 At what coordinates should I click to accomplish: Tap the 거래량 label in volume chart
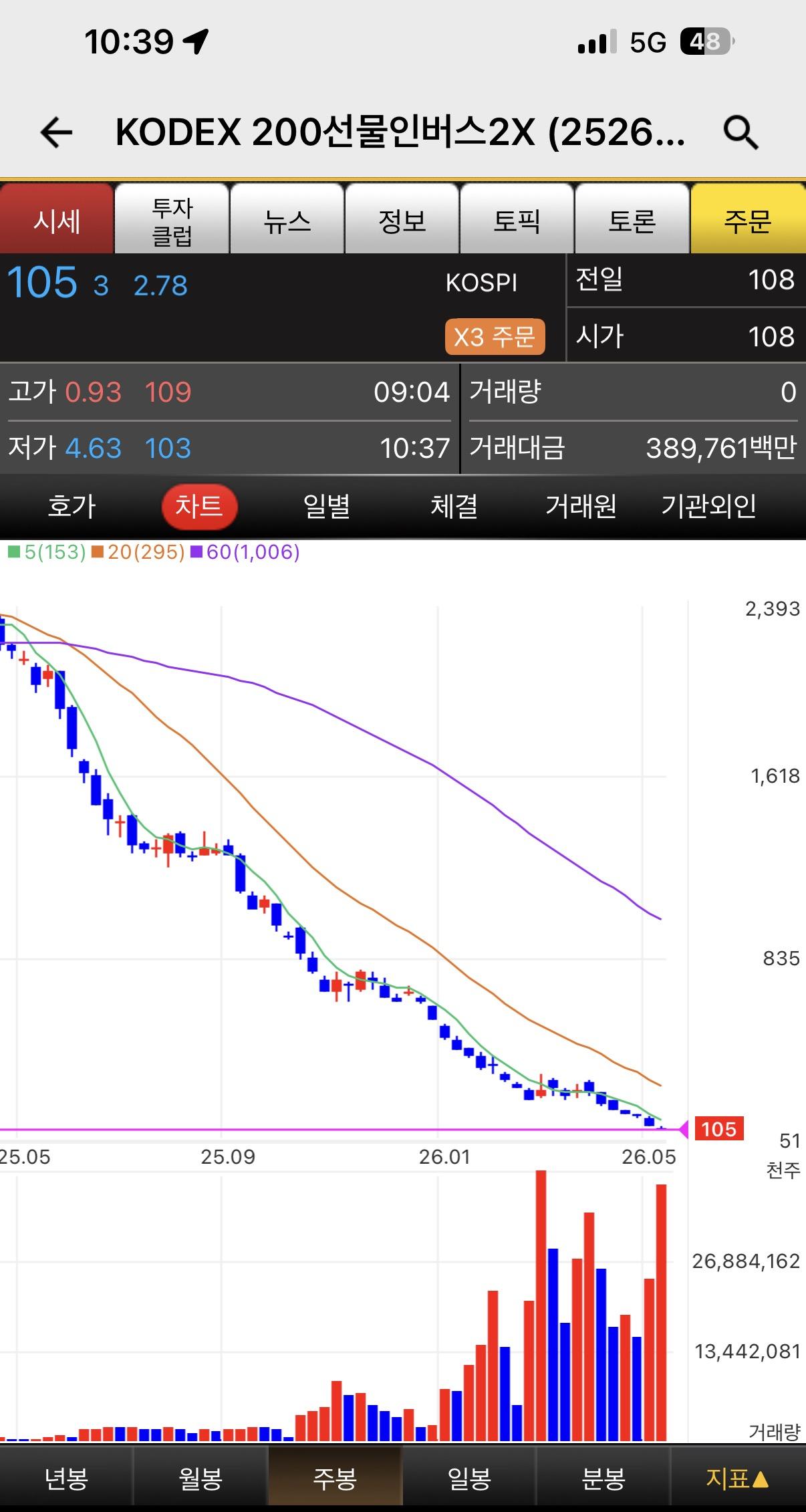pyautogui.click(x=775, y=1432)
